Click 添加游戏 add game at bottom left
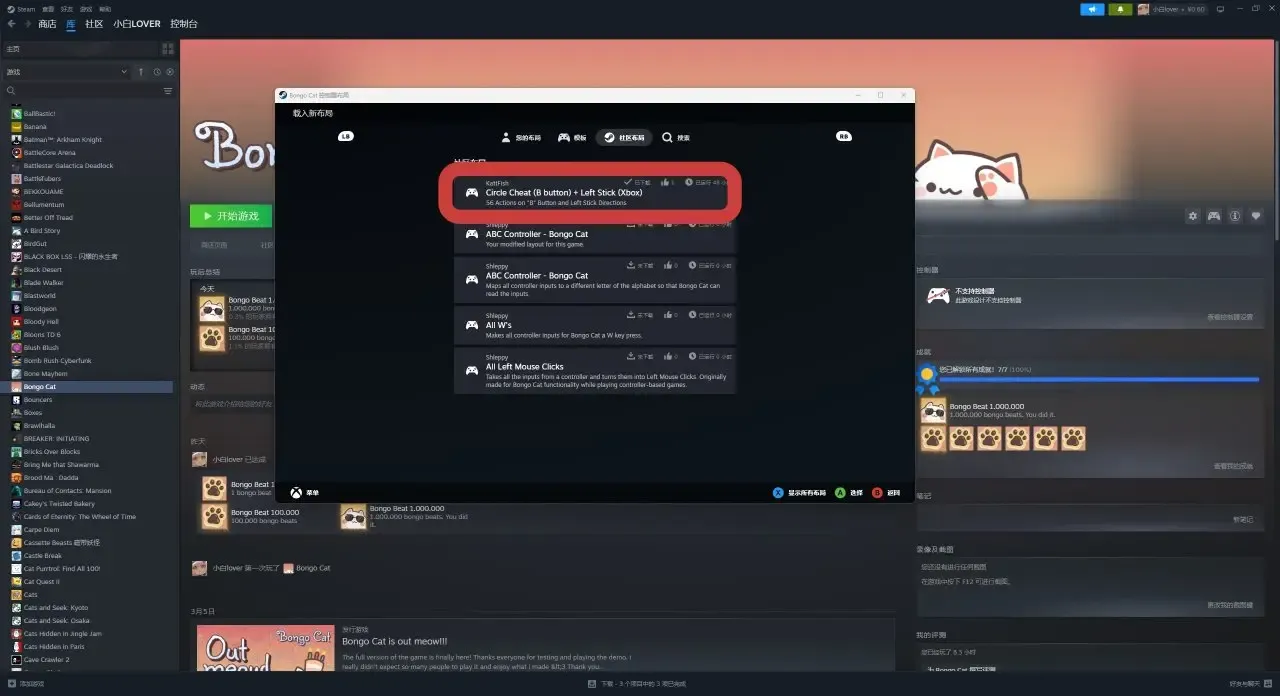 (26, 684)
